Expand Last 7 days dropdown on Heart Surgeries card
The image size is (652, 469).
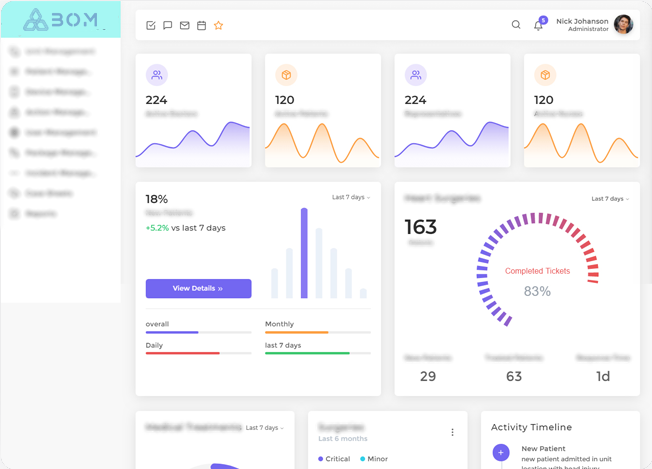click(x=610, y=199)
